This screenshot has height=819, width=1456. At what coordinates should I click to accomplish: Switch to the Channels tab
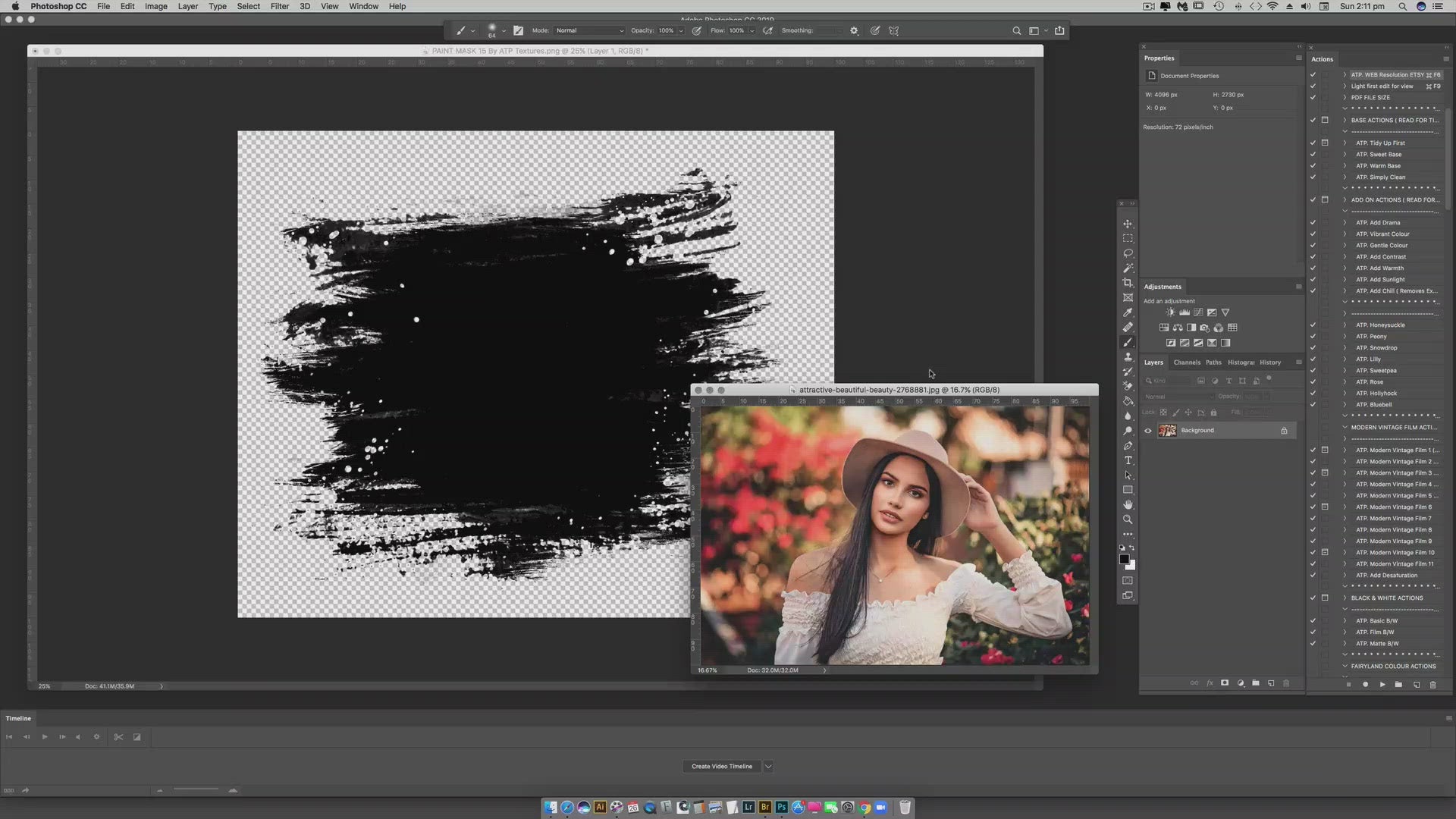click(1186, 362)
